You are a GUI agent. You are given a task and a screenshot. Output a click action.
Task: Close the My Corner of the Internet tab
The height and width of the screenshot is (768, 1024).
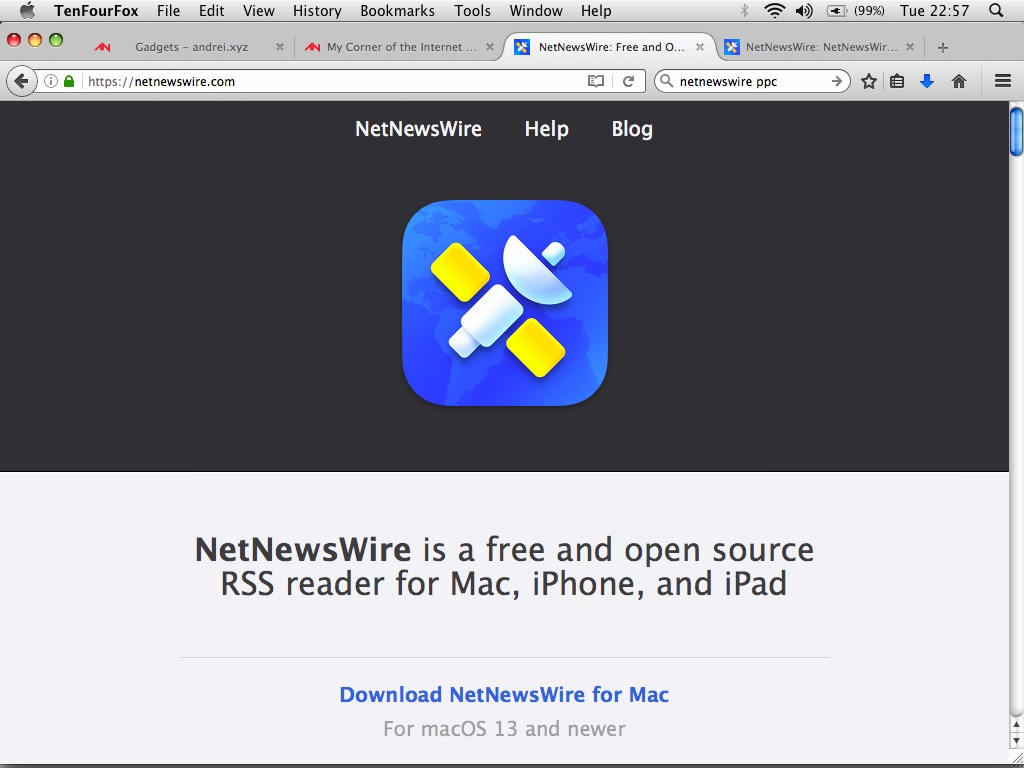pos(490,47)
